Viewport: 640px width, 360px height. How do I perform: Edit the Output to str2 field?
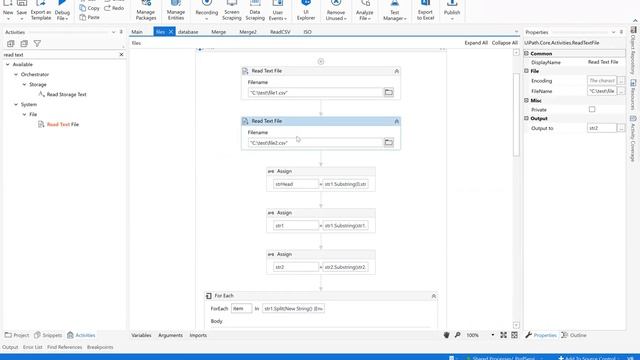tap(602, 128)
